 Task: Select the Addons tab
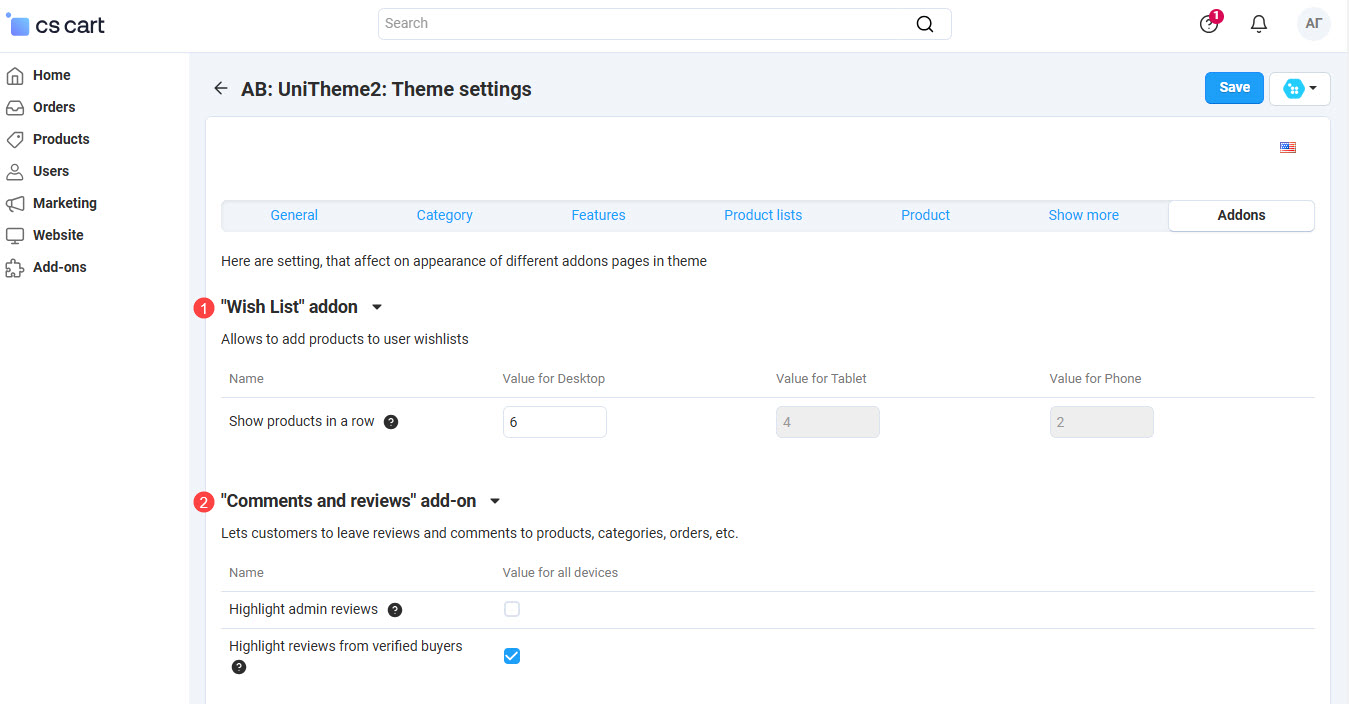click(1242, 215)
